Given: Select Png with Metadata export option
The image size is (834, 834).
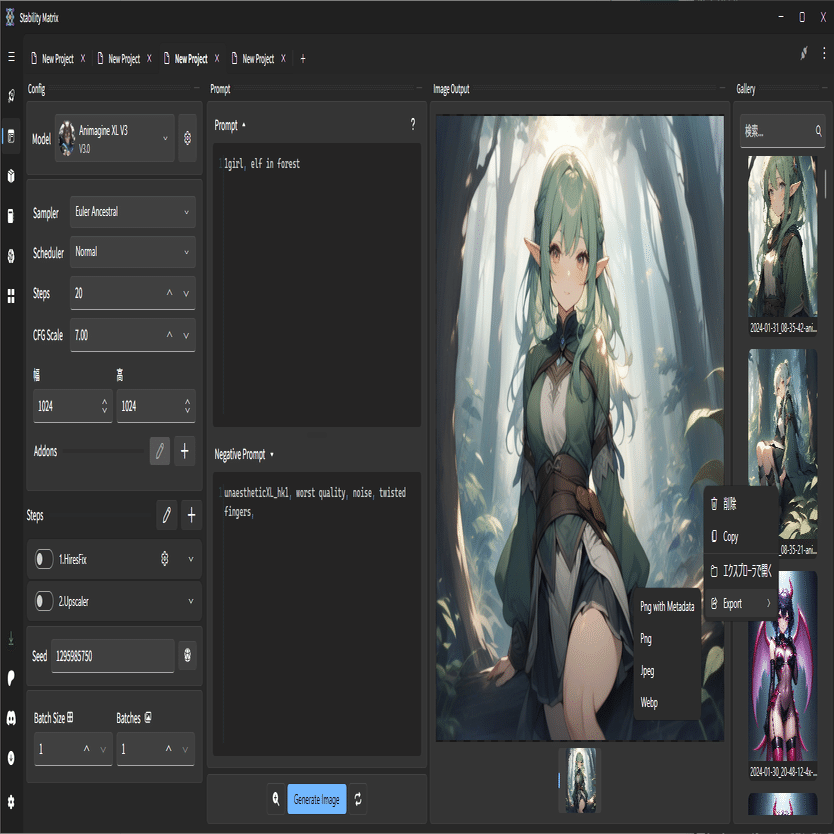Looking at the screenshot, I should (667, 606).
